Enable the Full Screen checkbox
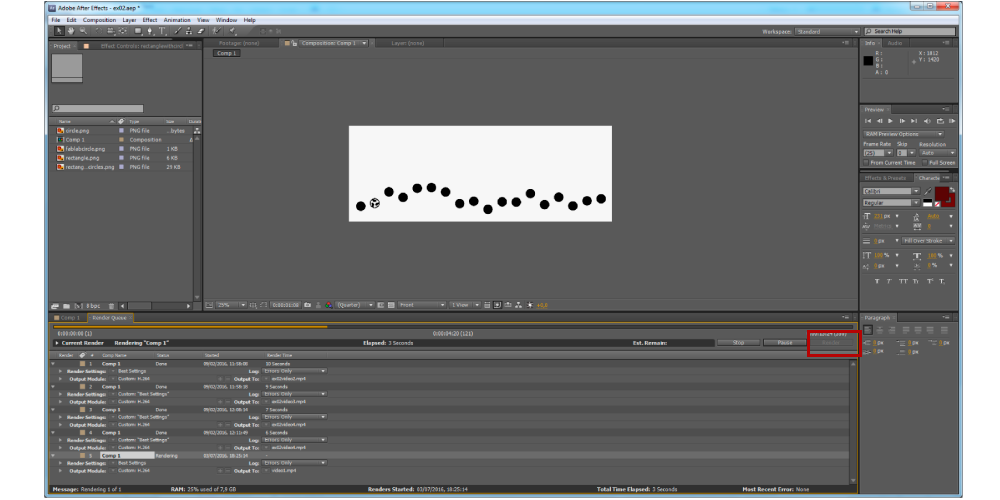This screenshot has width=1000, height=500. pos(925,163)
